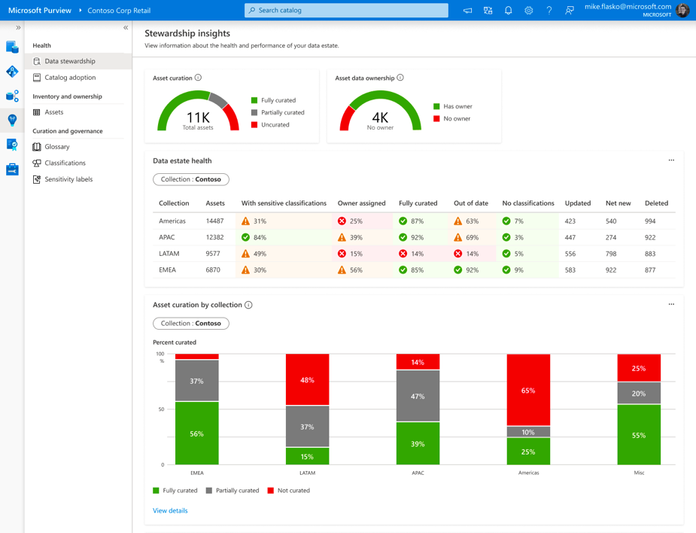Open the settings gear in the header
This screenshot has width=696, height=533.
coord(527,10)
